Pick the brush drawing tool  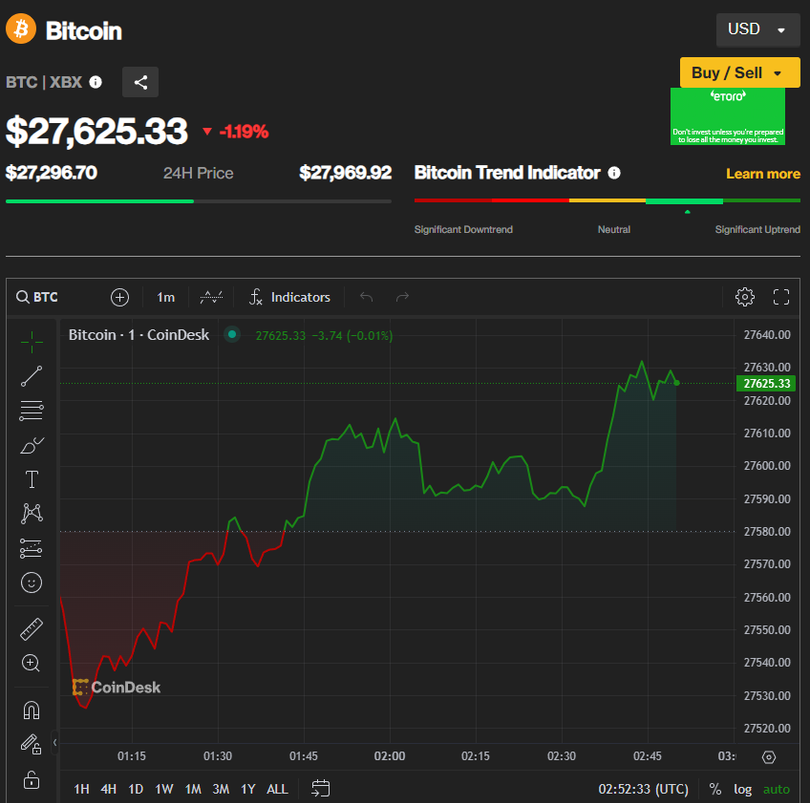coord(32,445)
